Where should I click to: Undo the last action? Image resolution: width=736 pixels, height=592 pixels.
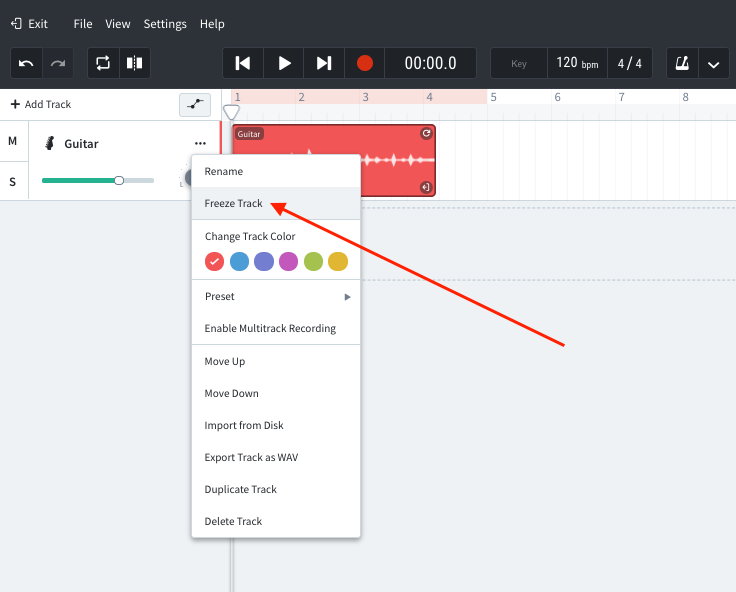(x=26, y=63)
